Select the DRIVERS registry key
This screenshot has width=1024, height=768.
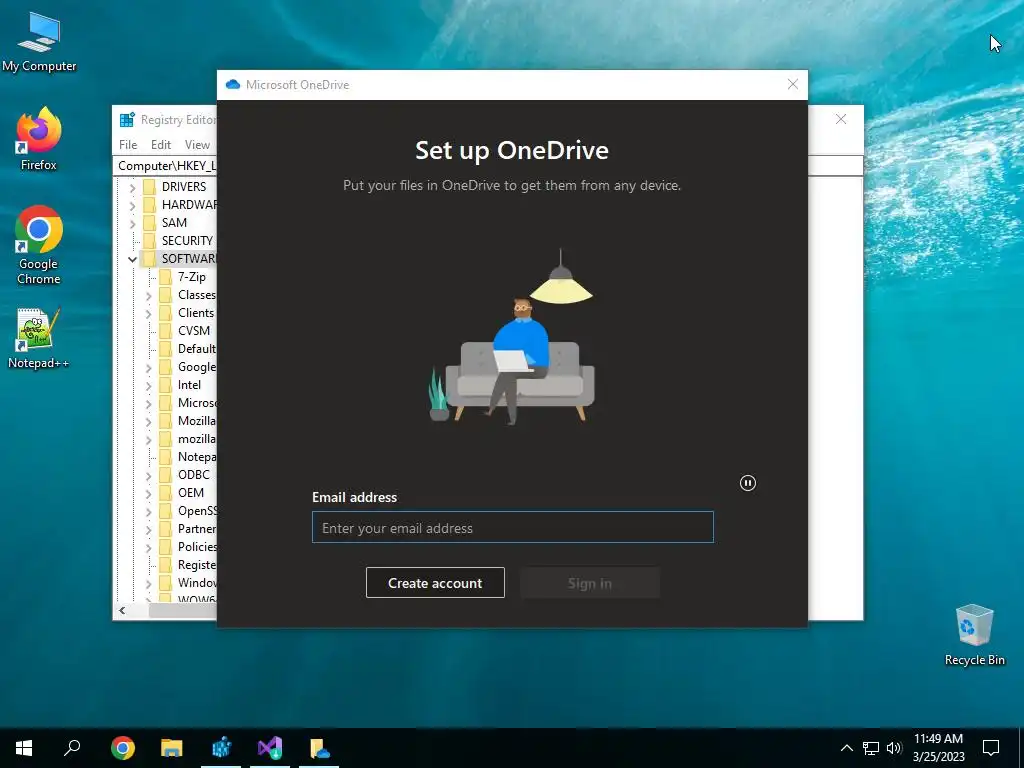(184, 187)
